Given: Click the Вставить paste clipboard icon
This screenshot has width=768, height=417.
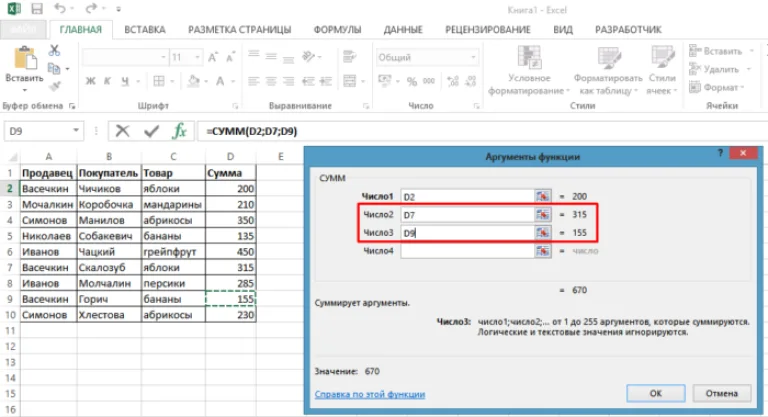Looking at the screenshot, I should (24, 58).
